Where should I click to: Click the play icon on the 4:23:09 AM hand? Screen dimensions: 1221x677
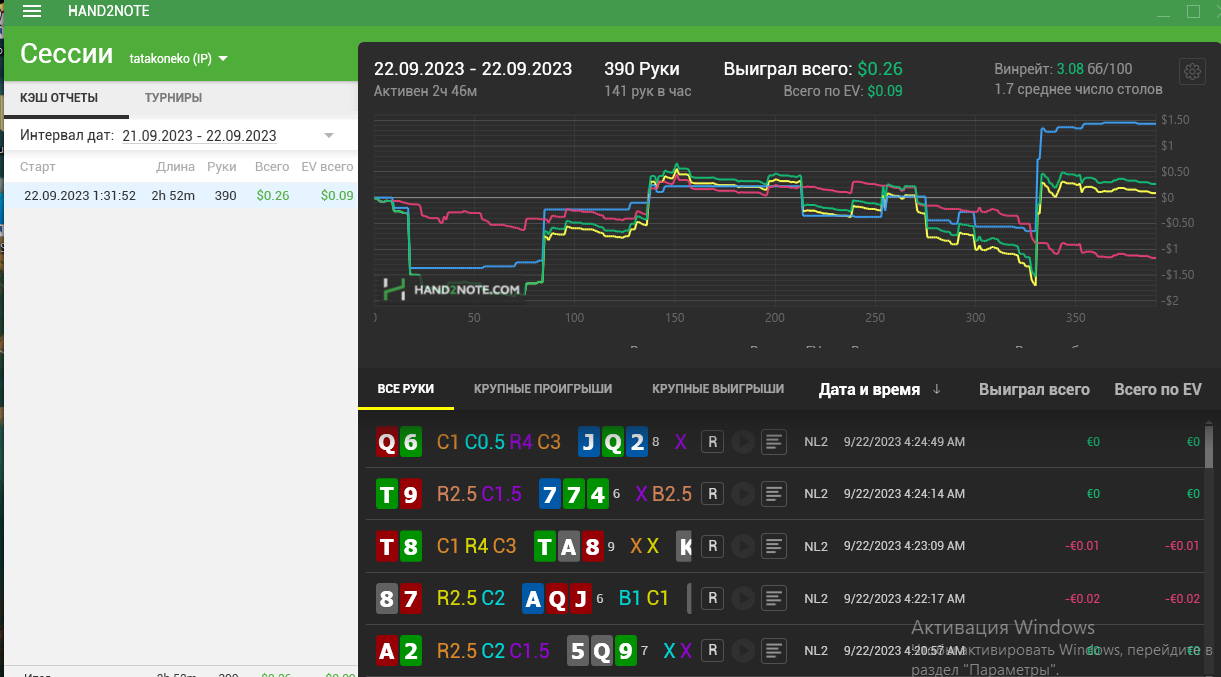click(742, 546)
